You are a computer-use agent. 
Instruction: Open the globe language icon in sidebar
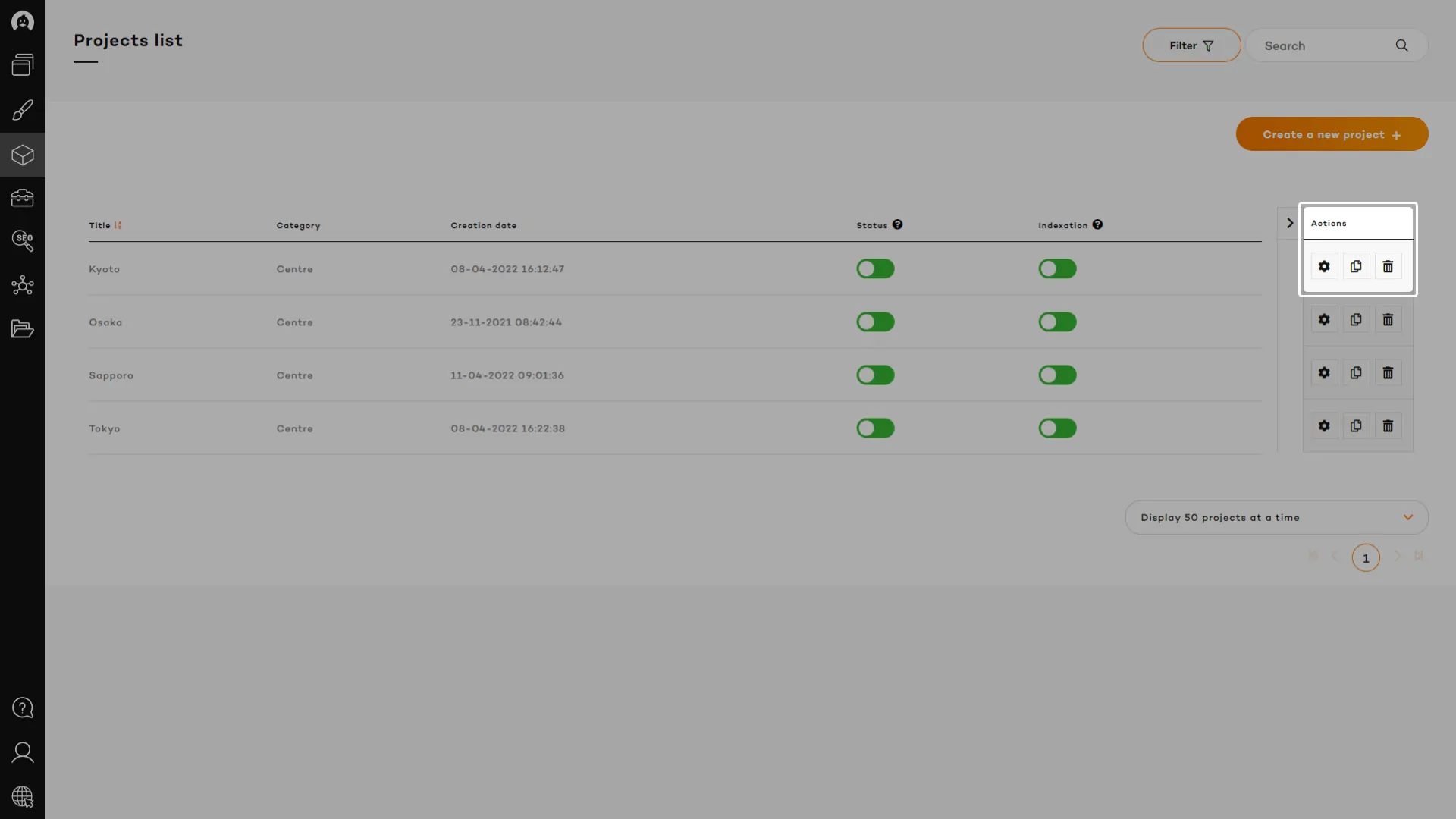23,797
